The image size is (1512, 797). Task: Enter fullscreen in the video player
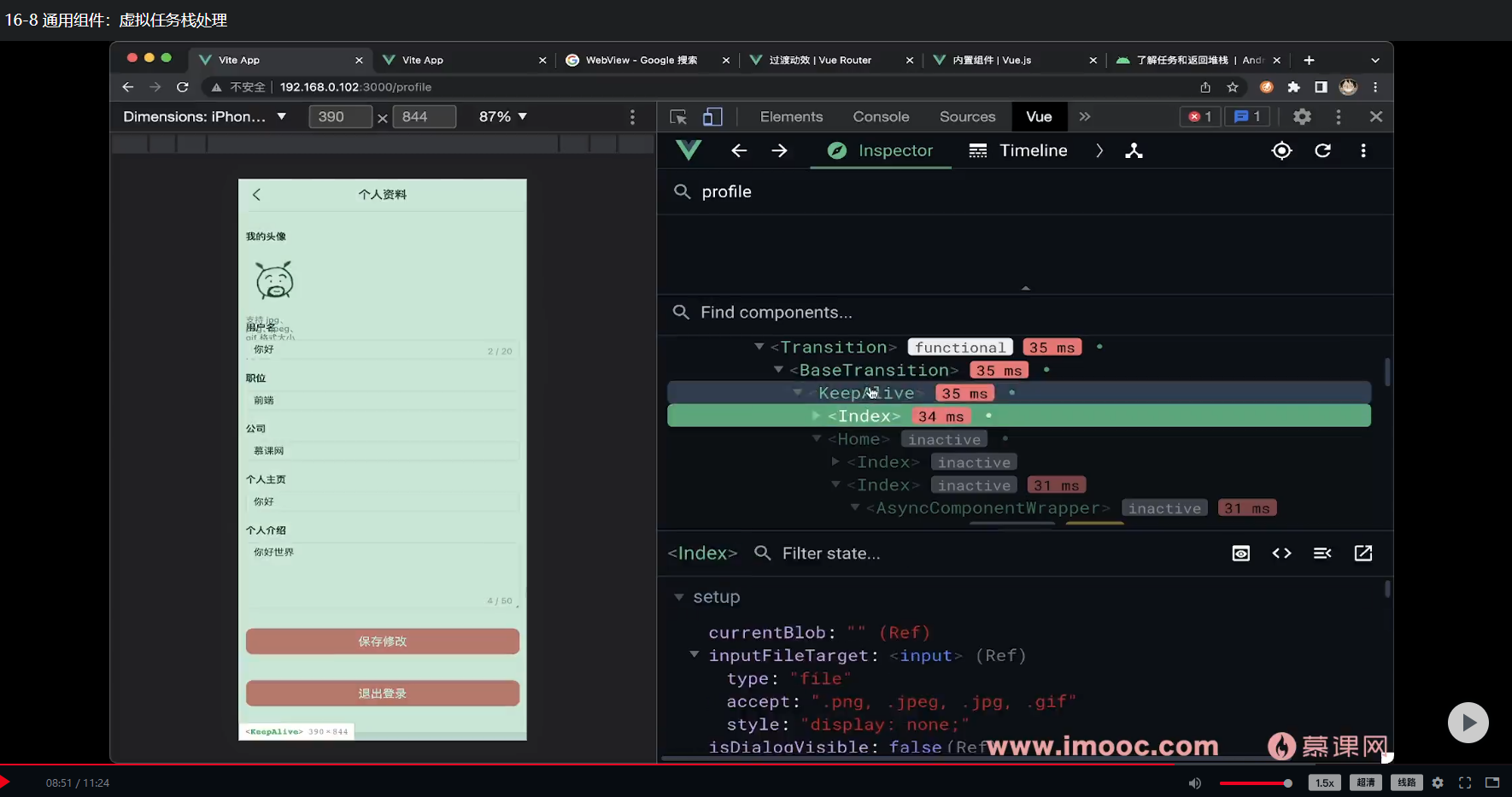1465,782
